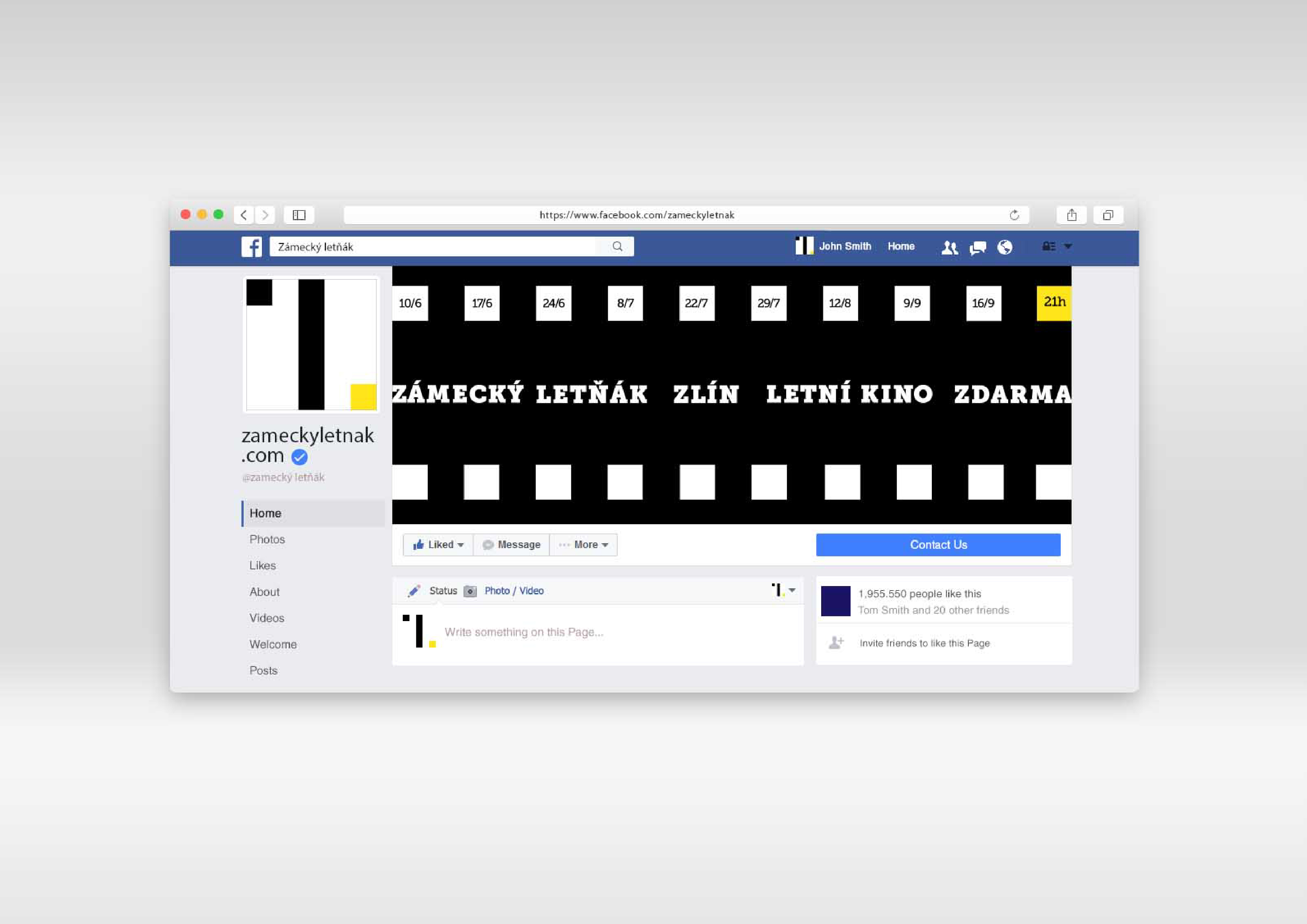This screenshot has width=1307, height=924.
Task: Open the messages chat icon
Action: [x=977, y=248]
